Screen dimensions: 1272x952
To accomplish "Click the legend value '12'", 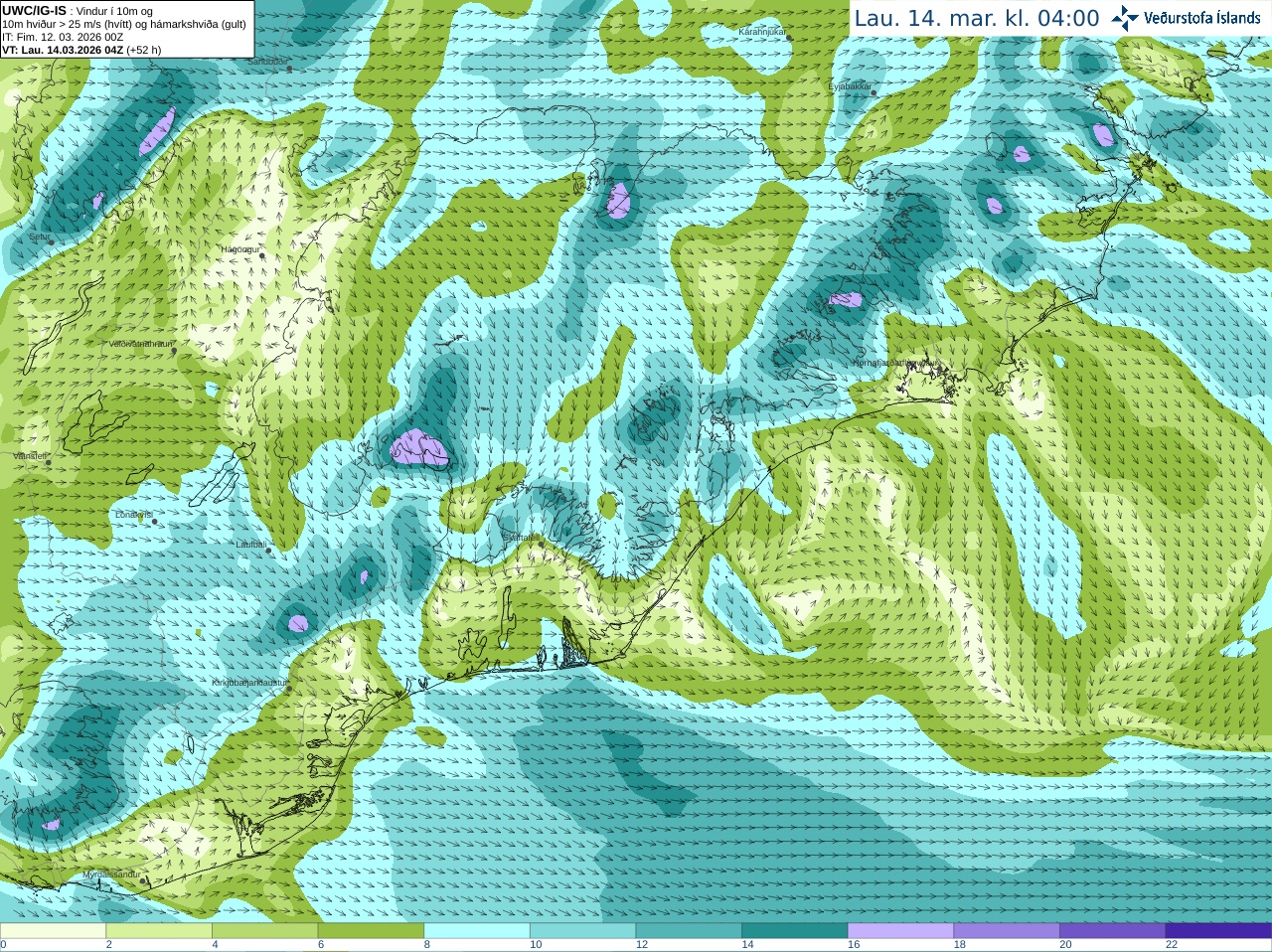I will point(641,945).
